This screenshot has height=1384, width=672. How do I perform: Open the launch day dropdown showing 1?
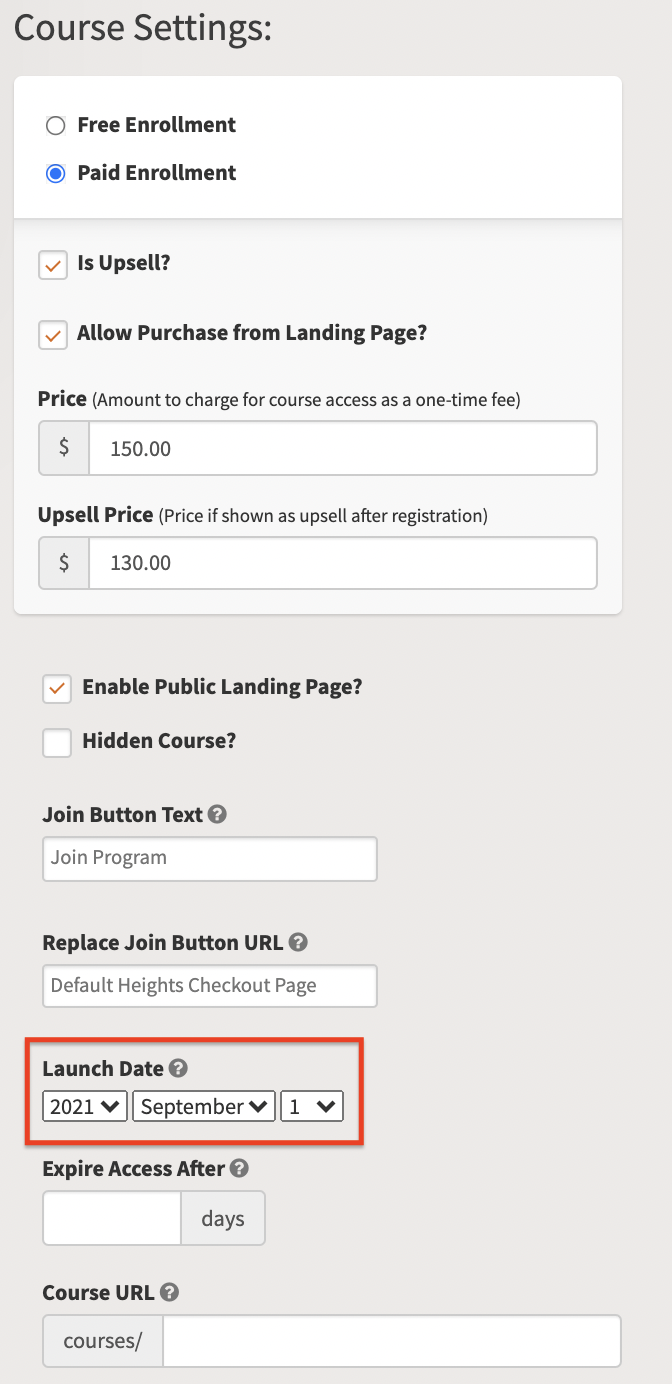point(312,1106)
